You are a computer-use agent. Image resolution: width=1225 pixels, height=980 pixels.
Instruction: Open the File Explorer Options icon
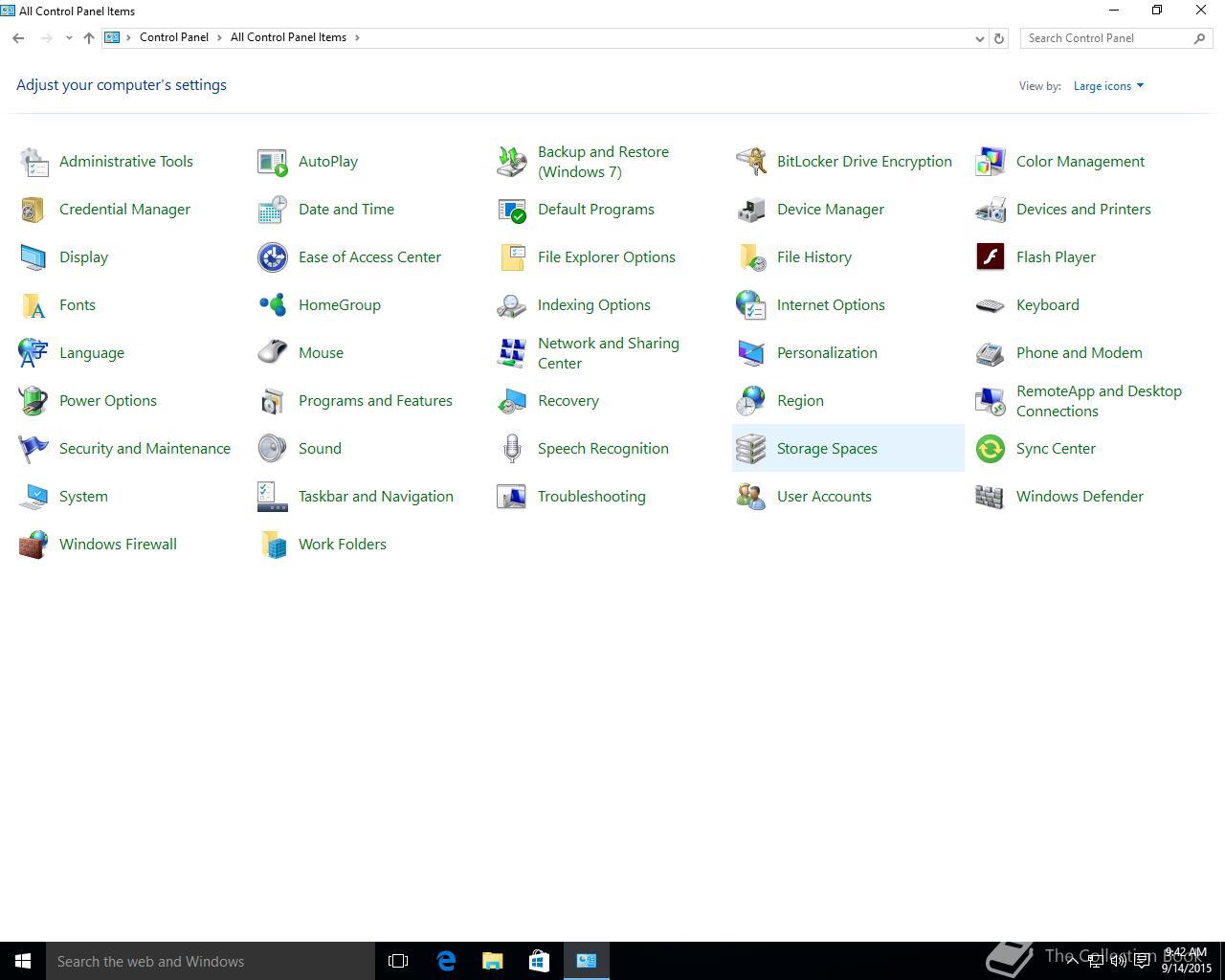[x=512, y=257]
